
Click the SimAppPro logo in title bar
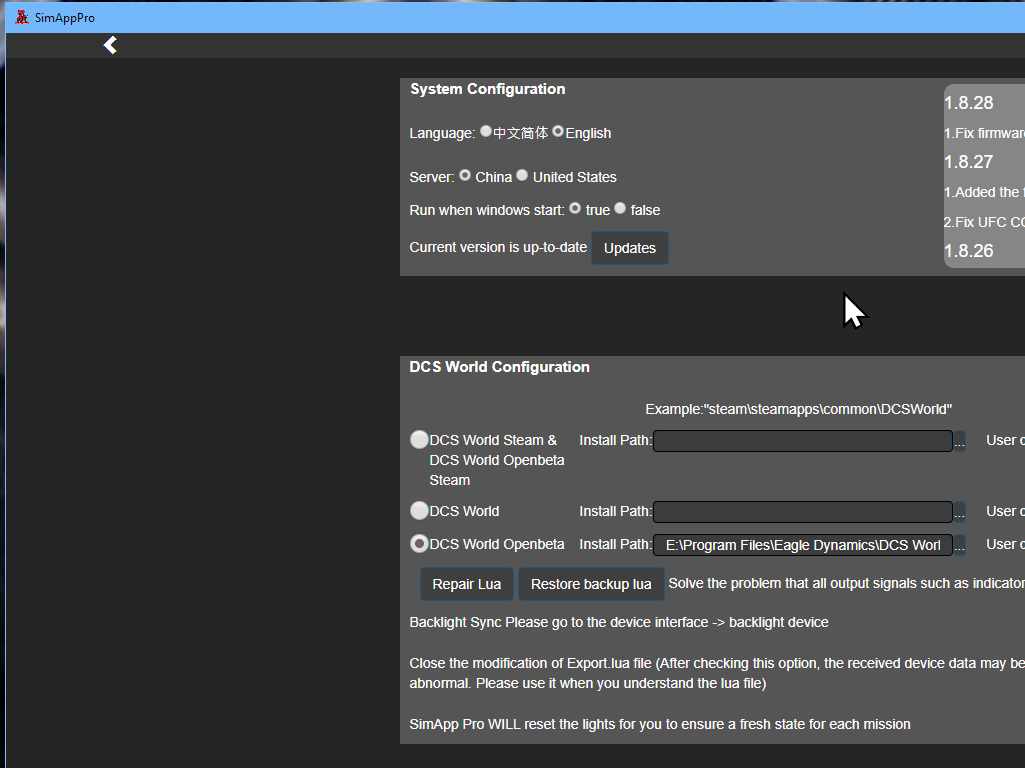click(x=22, y=17)
